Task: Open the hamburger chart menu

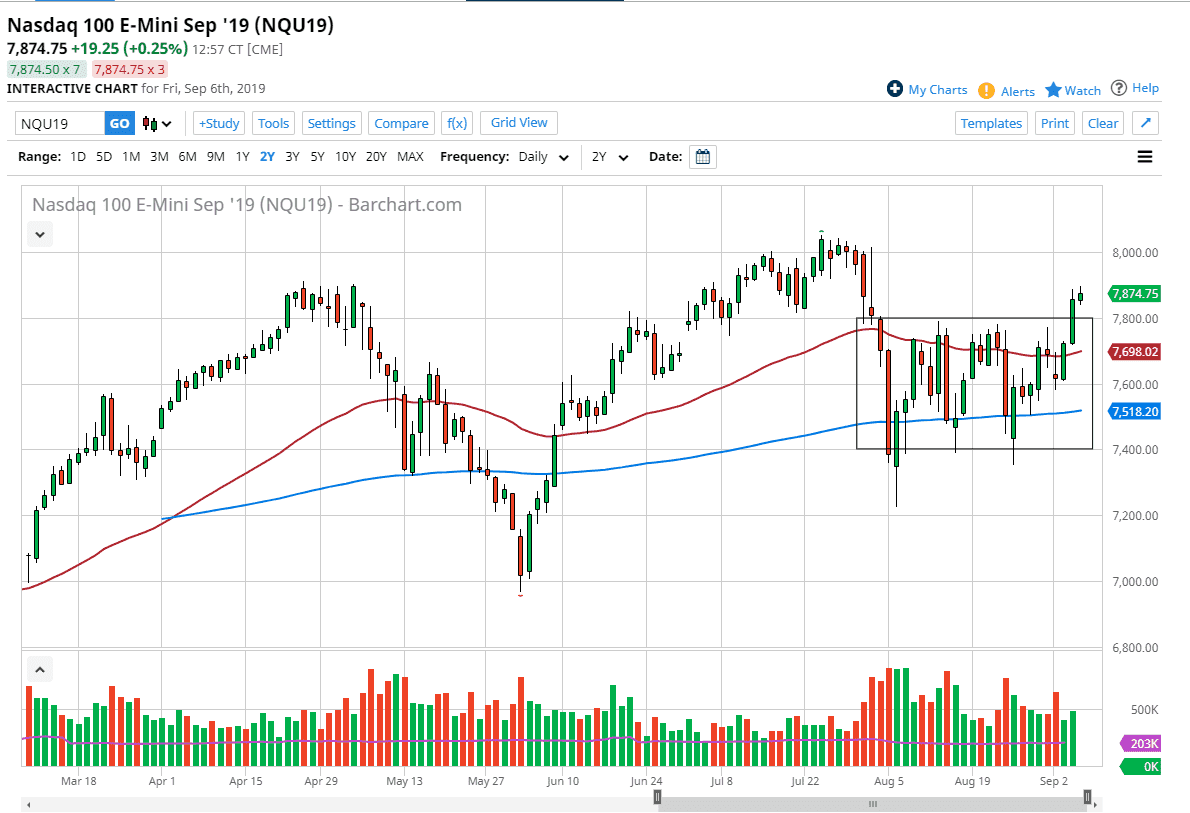Action: (x=1145, y=157)
